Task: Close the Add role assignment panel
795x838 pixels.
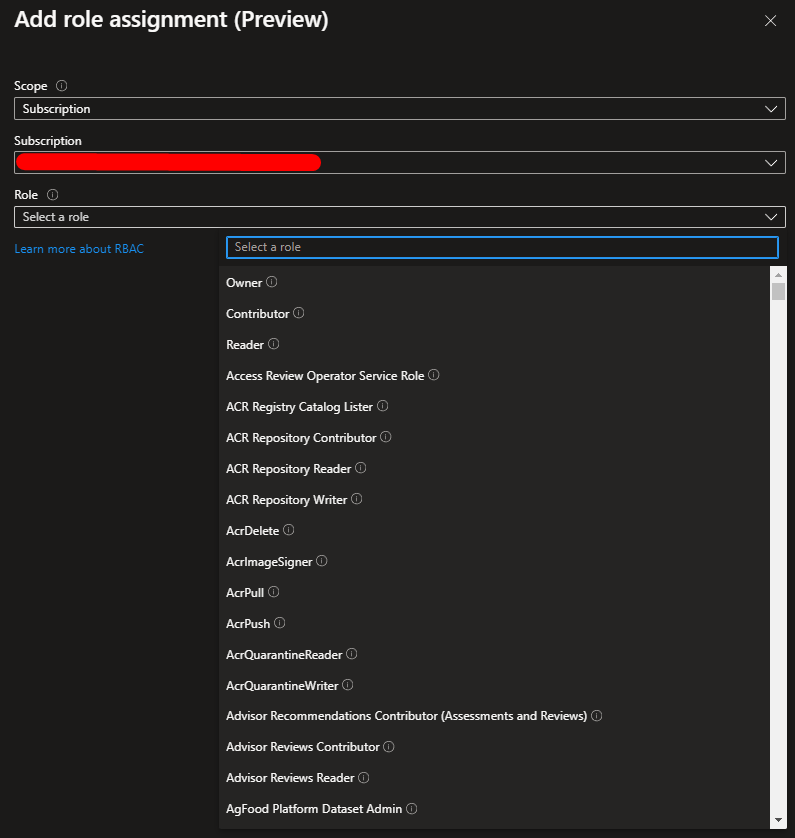Action: tap(770, 21)
